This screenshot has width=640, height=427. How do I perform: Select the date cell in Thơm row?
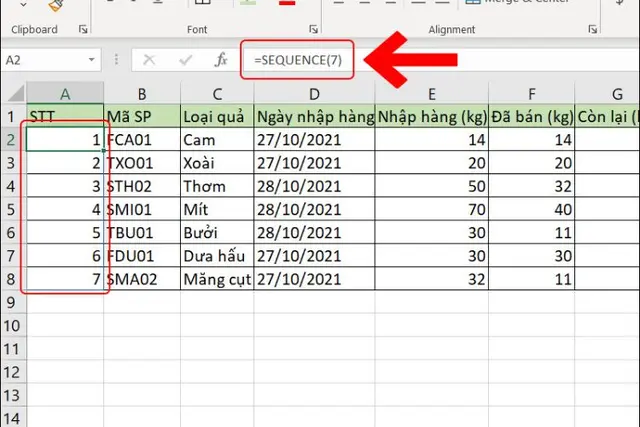pyautogui.click(x=314, y=186)
